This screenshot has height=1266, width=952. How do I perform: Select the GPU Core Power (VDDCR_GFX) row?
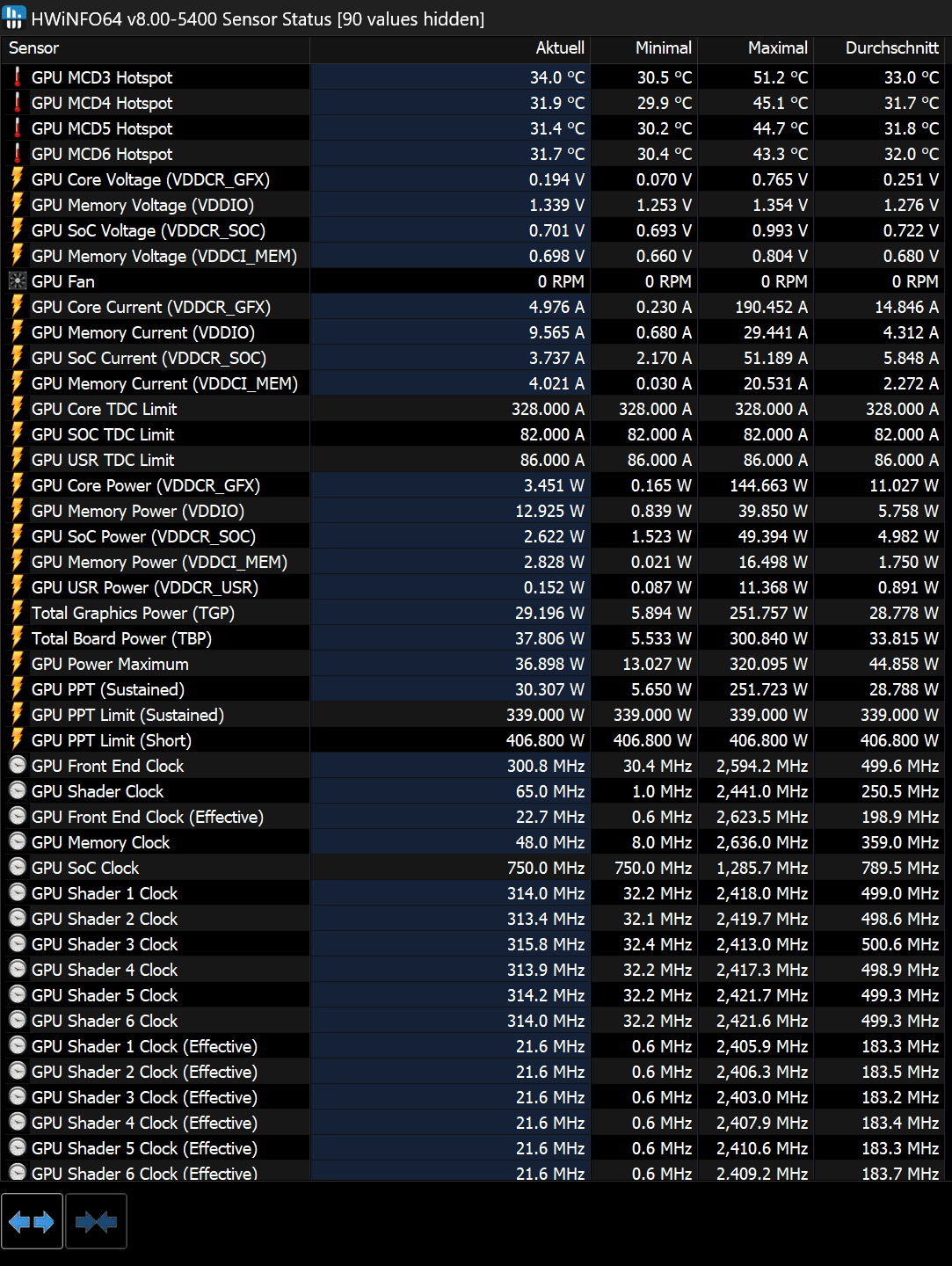coord(473,485)
